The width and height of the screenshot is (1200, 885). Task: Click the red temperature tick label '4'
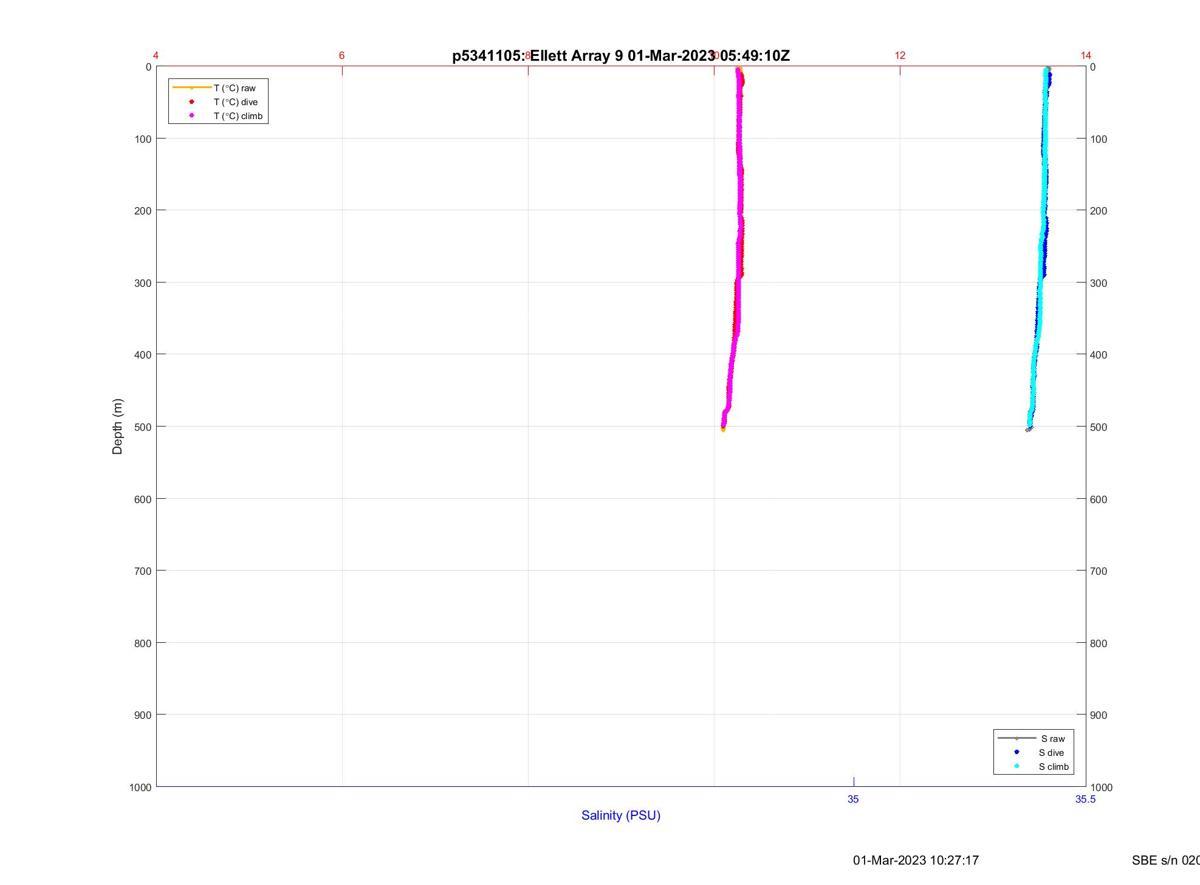156,55
